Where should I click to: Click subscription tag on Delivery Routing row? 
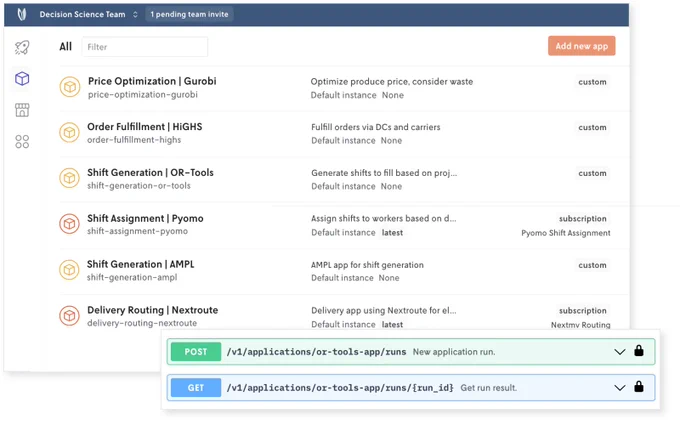(582, 311)
